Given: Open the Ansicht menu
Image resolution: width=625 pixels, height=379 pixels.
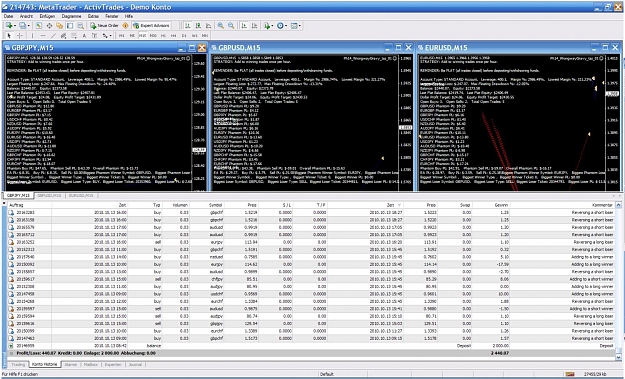Looking at the screenshot, I should [x=26, y=16].
